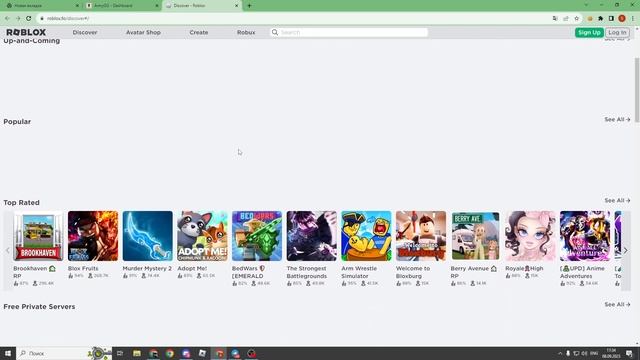
Task: Reload the page in browser
Action: pyautogui.click(x=29, y=18)
